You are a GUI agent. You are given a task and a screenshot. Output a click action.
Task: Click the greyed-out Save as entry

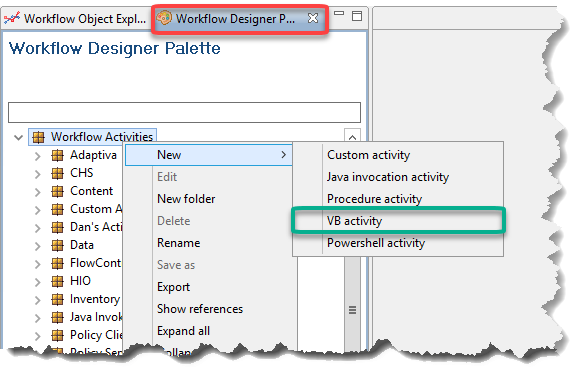[209, 265]
